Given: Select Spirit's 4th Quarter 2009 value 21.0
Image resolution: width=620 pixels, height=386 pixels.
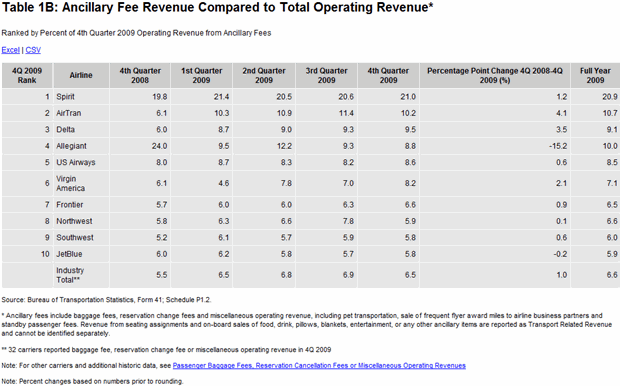Looking at the screenshot, I should click(408, 97).
